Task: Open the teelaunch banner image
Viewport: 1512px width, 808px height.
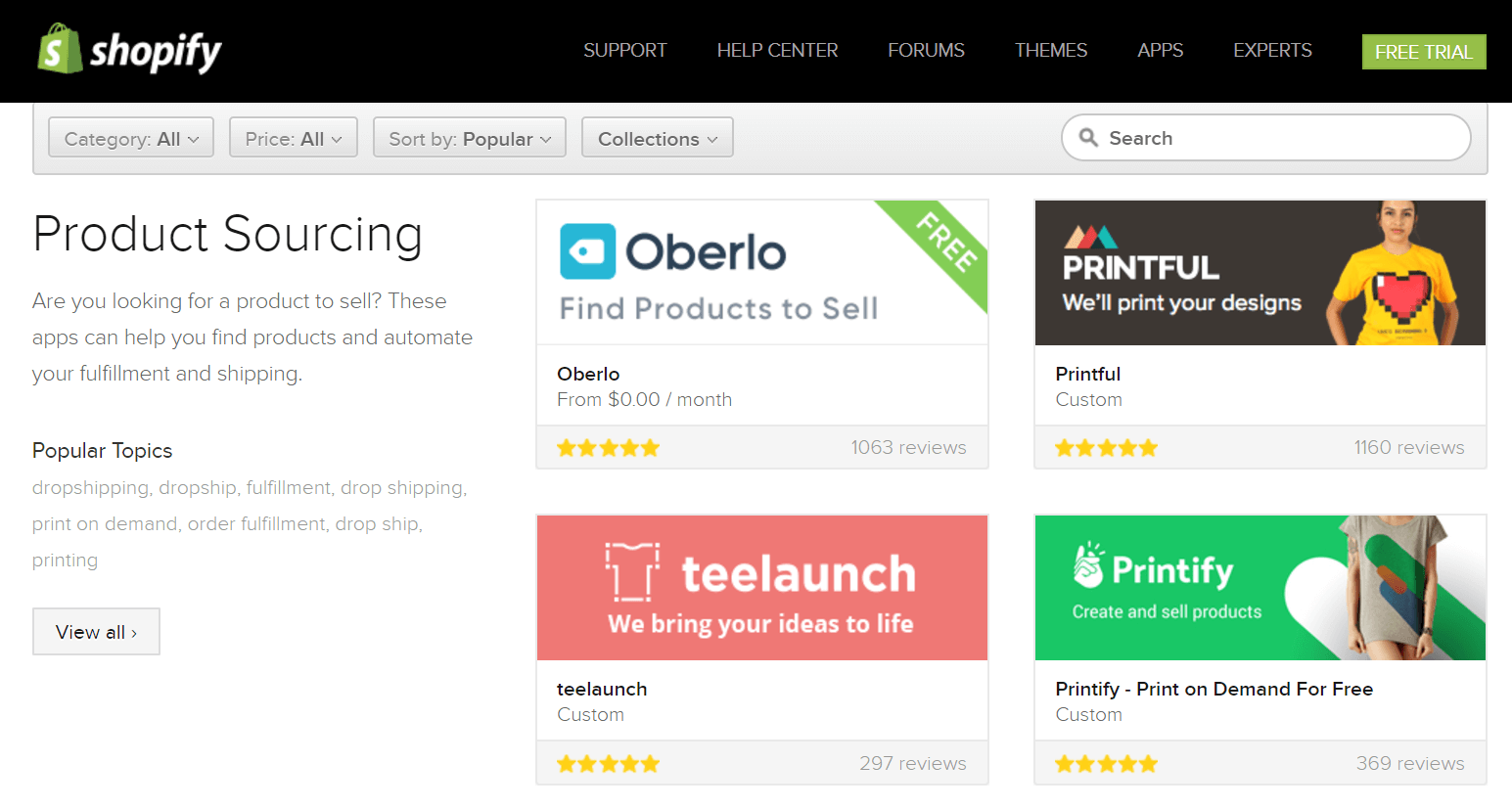Action: click(x=762, y=588)
